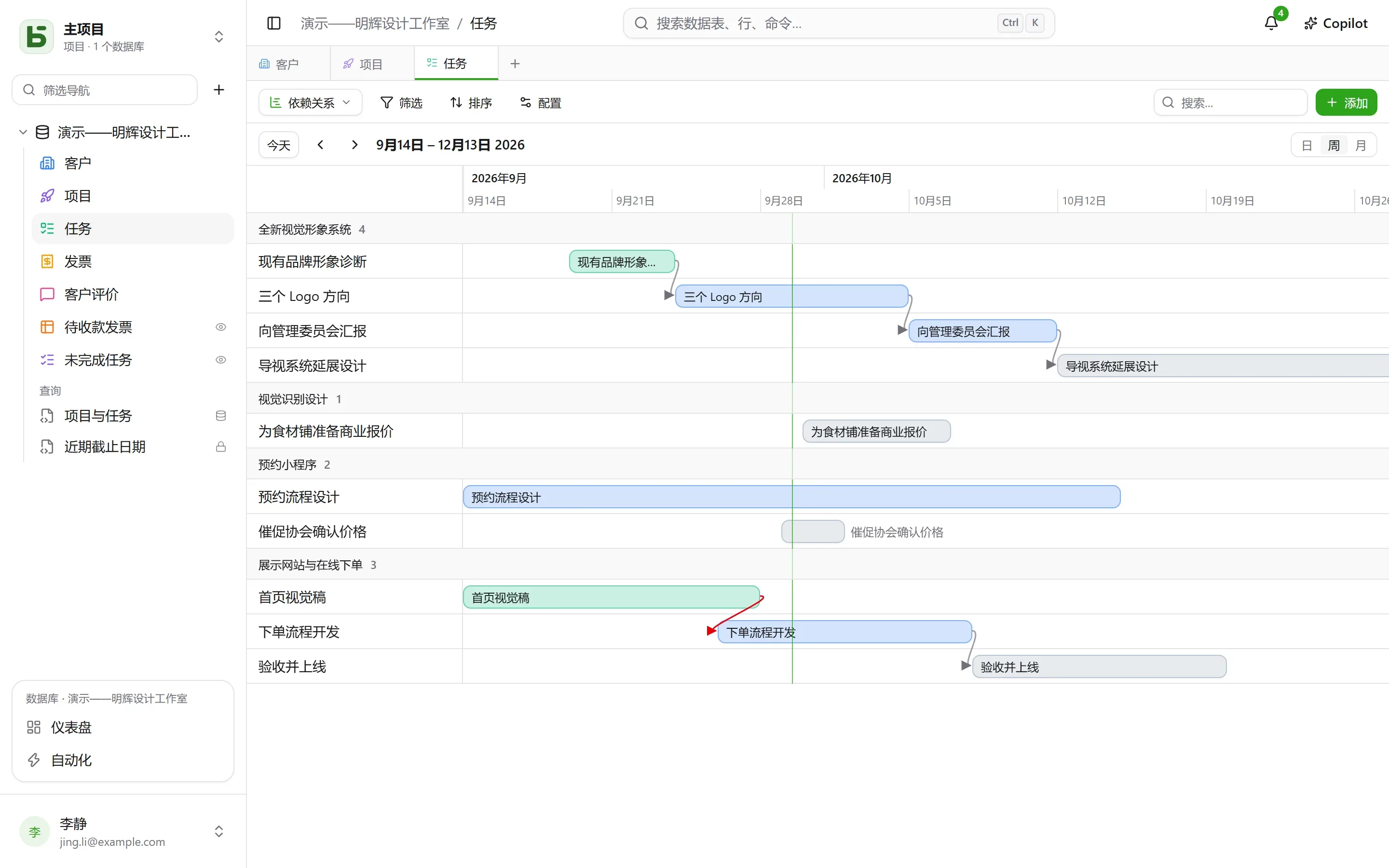This screenshot has width=1389, height=868.
Task: Focus the 搜索数据表、行、命令 search box
Action: point(839,23)
